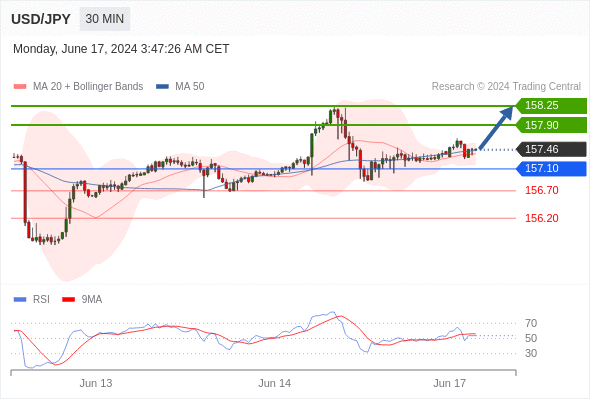Click the pink MA 20 legend swatch
590x400 pixels.
coord(20,87)
